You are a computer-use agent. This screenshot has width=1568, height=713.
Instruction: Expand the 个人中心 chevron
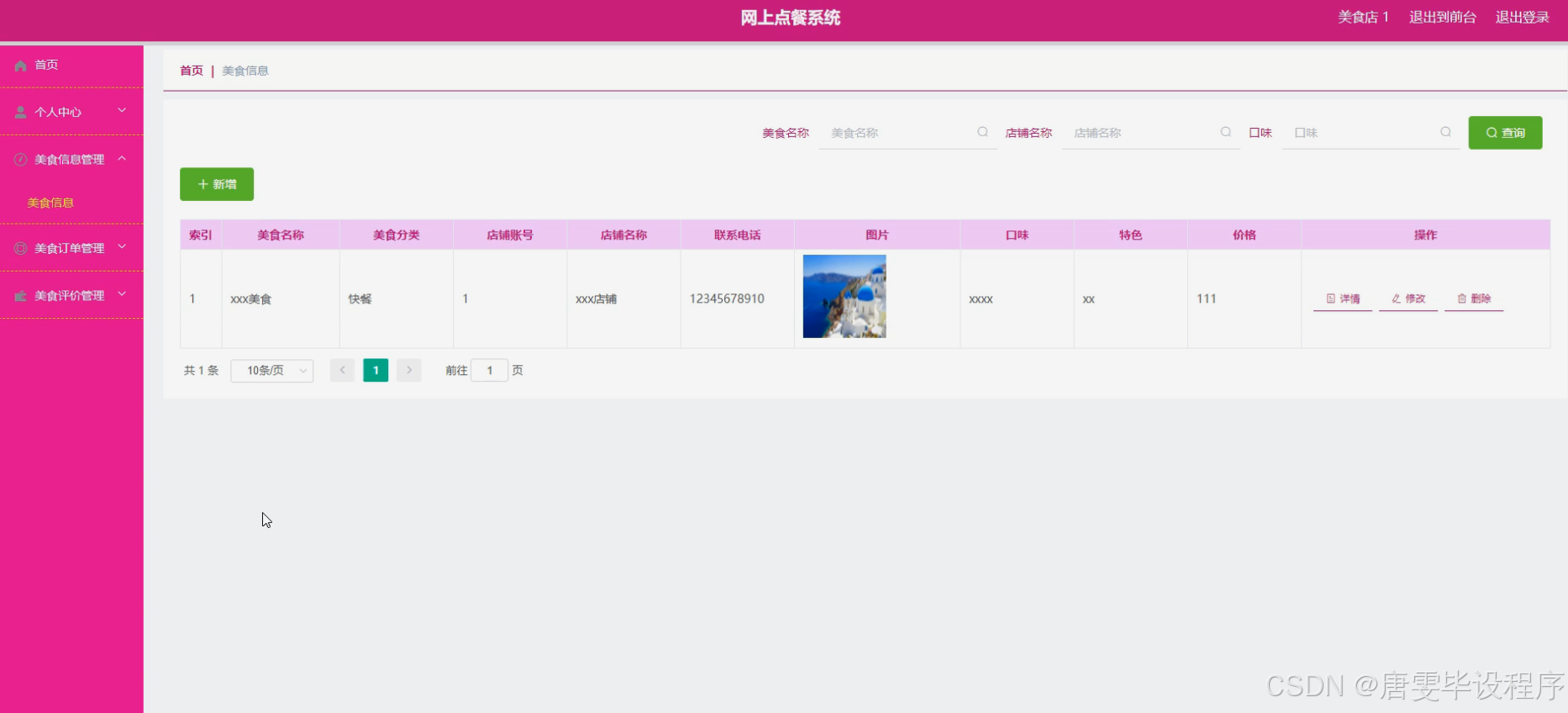point(122,110)
